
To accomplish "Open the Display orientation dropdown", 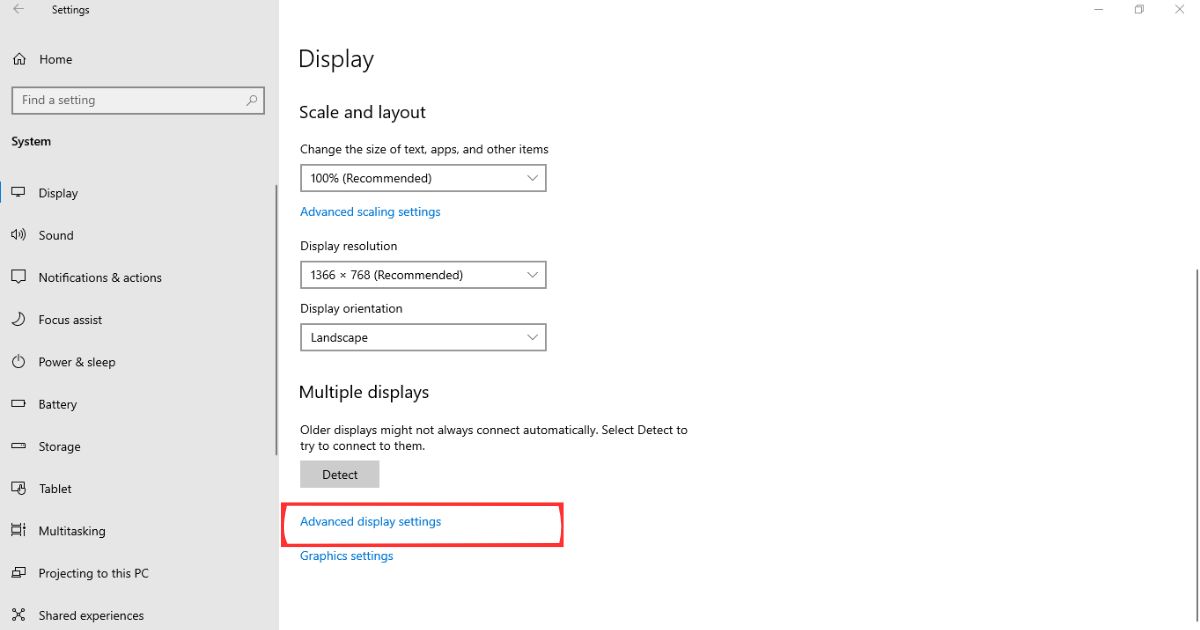I will 423,338.
